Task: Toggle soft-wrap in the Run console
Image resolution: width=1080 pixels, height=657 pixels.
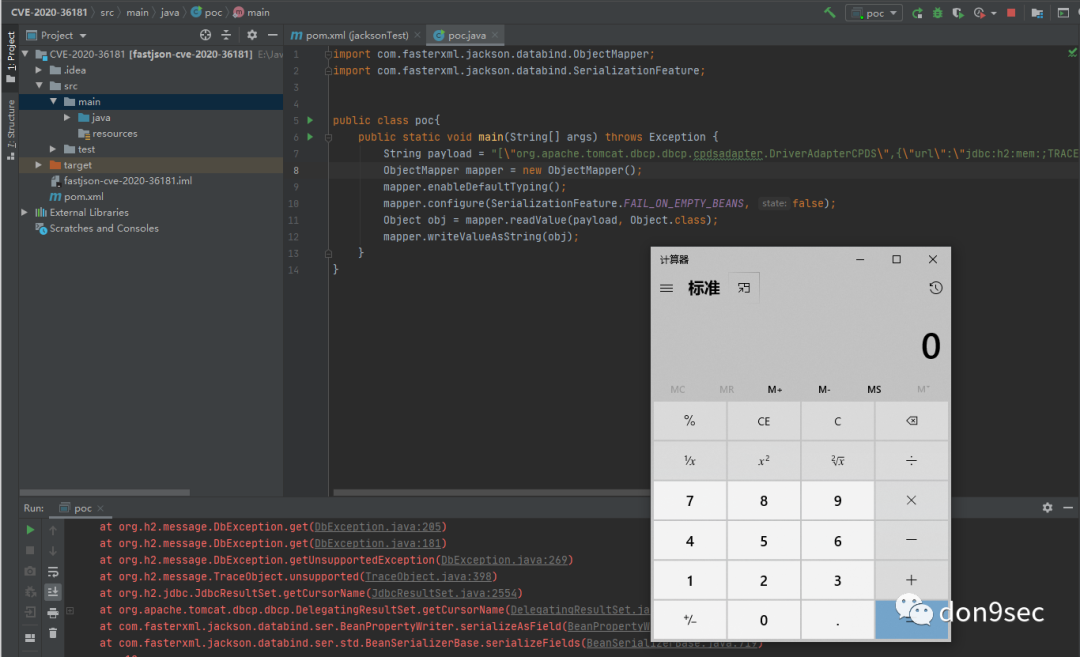Action: [x=53, y=572]
